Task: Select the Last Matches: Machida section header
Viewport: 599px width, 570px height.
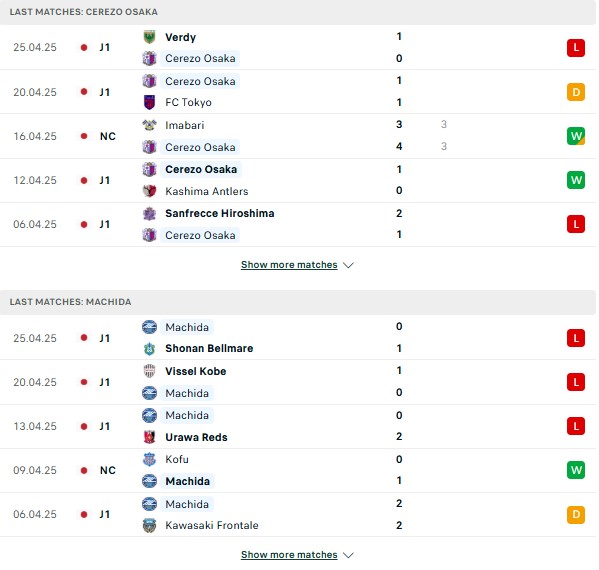Action: coord(298,302)
